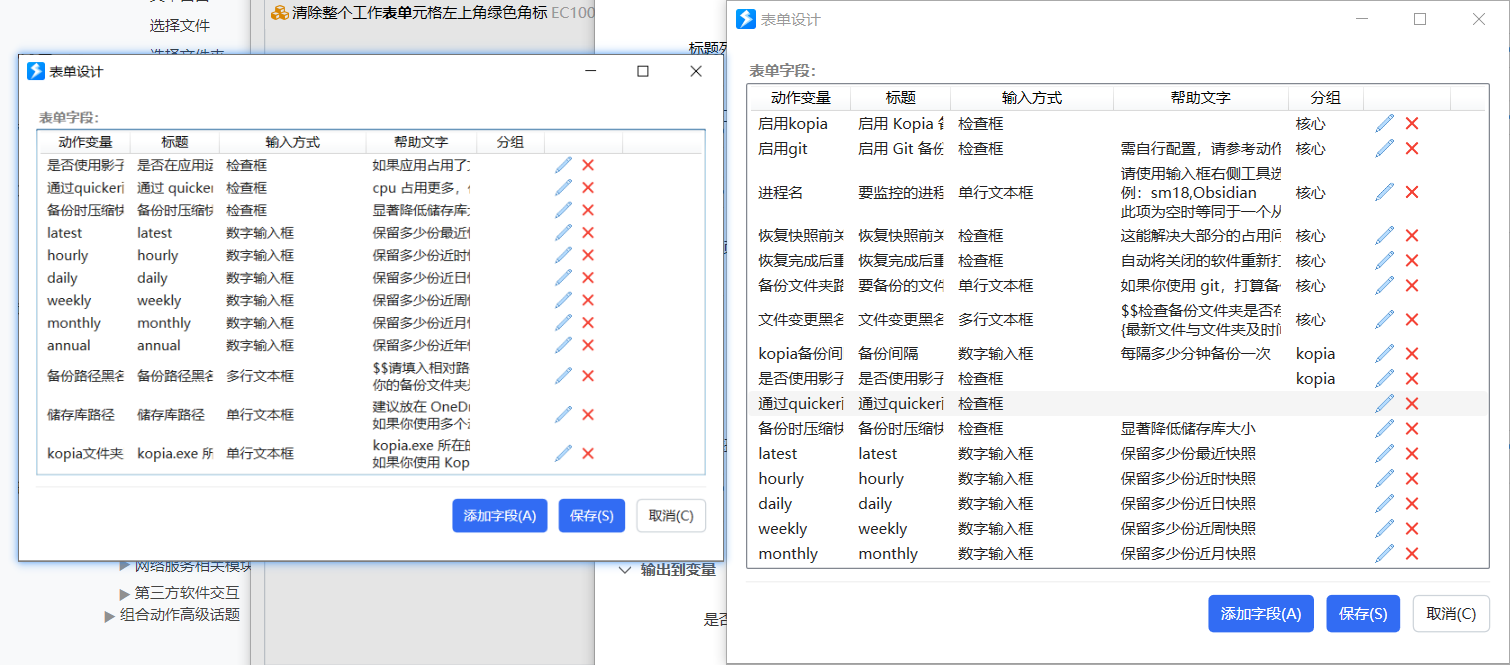Edit the 储存库路径 field in left dialog
The height and width of the screenshot is (665, 1510).
pyautogui.click(x=563, y=413)
